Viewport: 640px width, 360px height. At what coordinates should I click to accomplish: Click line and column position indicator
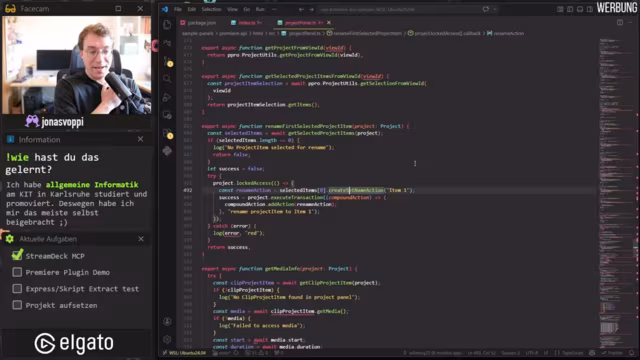tap(482, 353)
